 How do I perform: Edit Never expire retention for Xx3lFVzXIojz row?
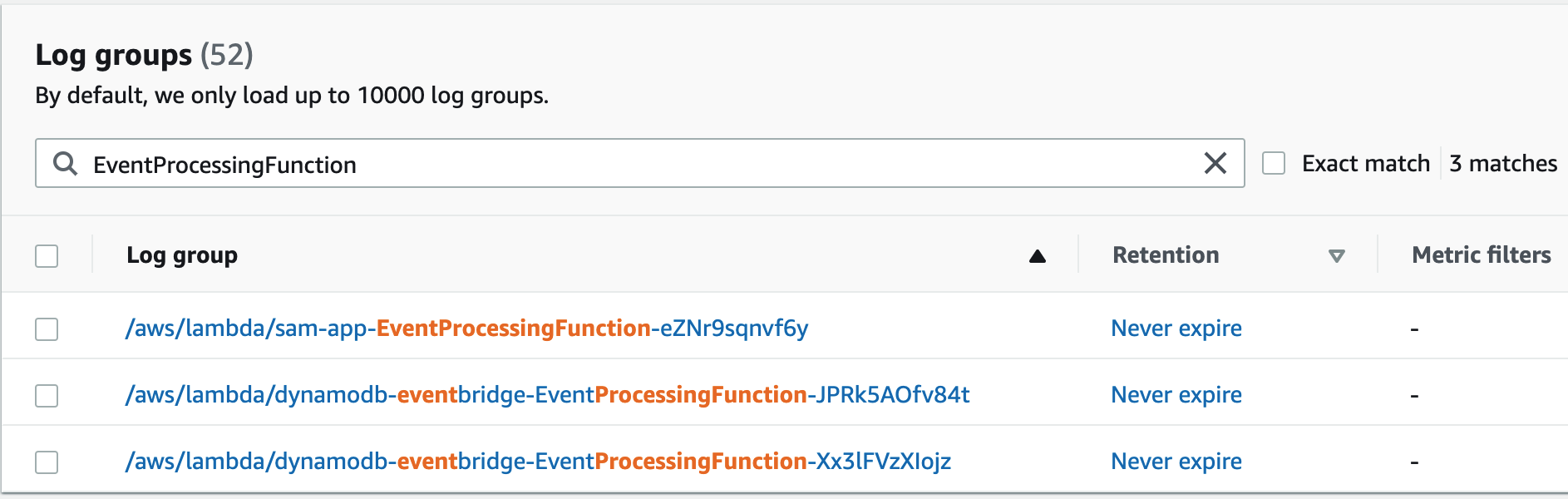point(1176,462)
